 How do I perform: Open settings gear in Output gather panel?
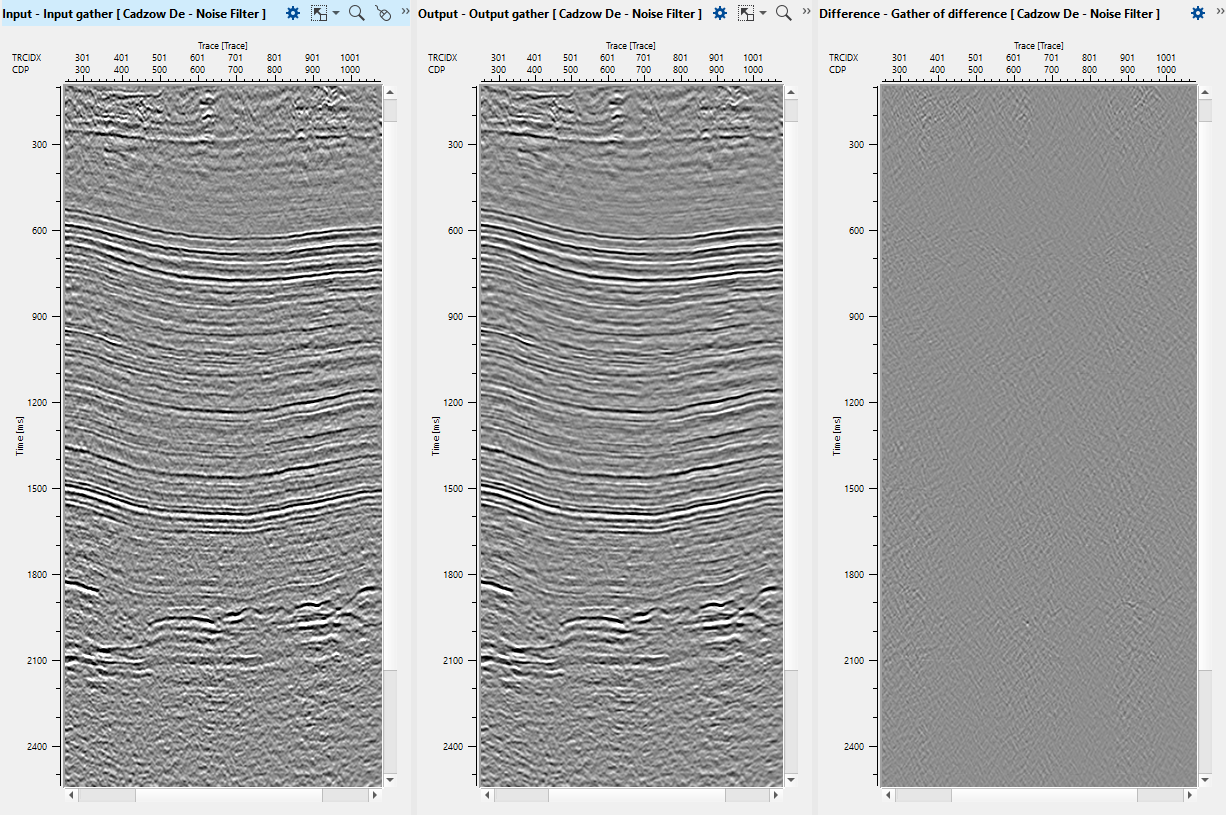coord(719,13)
